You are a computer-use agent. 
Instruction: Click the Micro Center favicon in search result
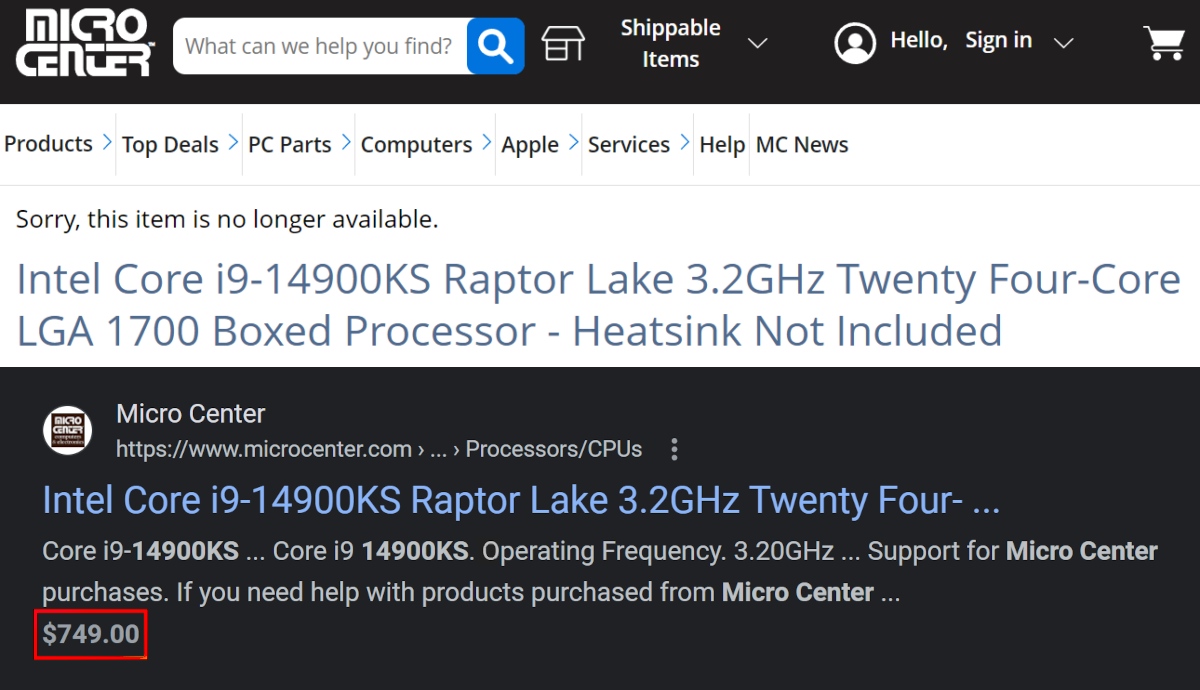[67, 429]
